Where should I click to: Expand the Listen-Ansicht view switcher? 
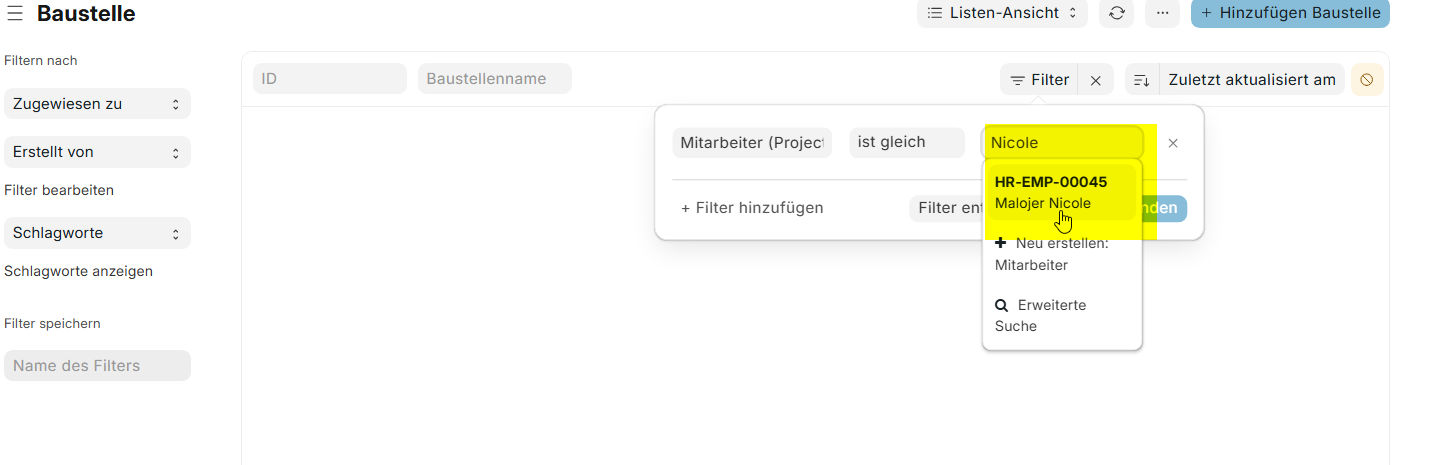coord(1001,13)
